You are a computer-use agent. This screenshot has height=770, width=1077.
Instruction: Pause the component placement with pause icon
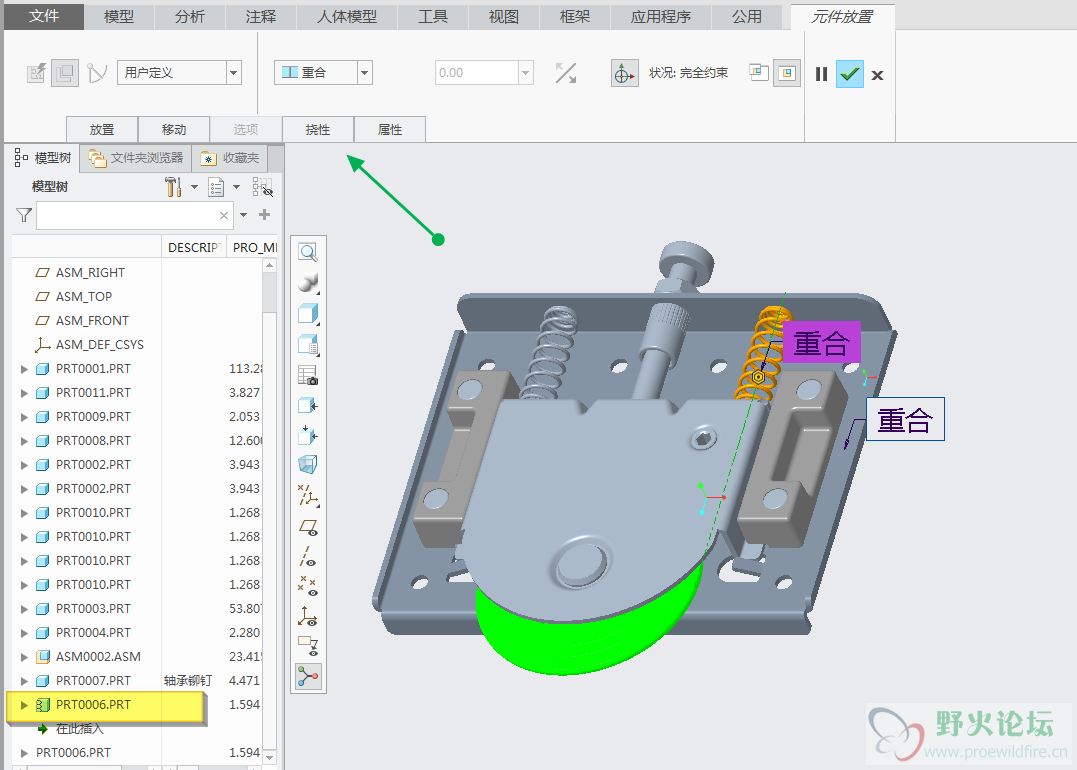[x=821, y=74]
